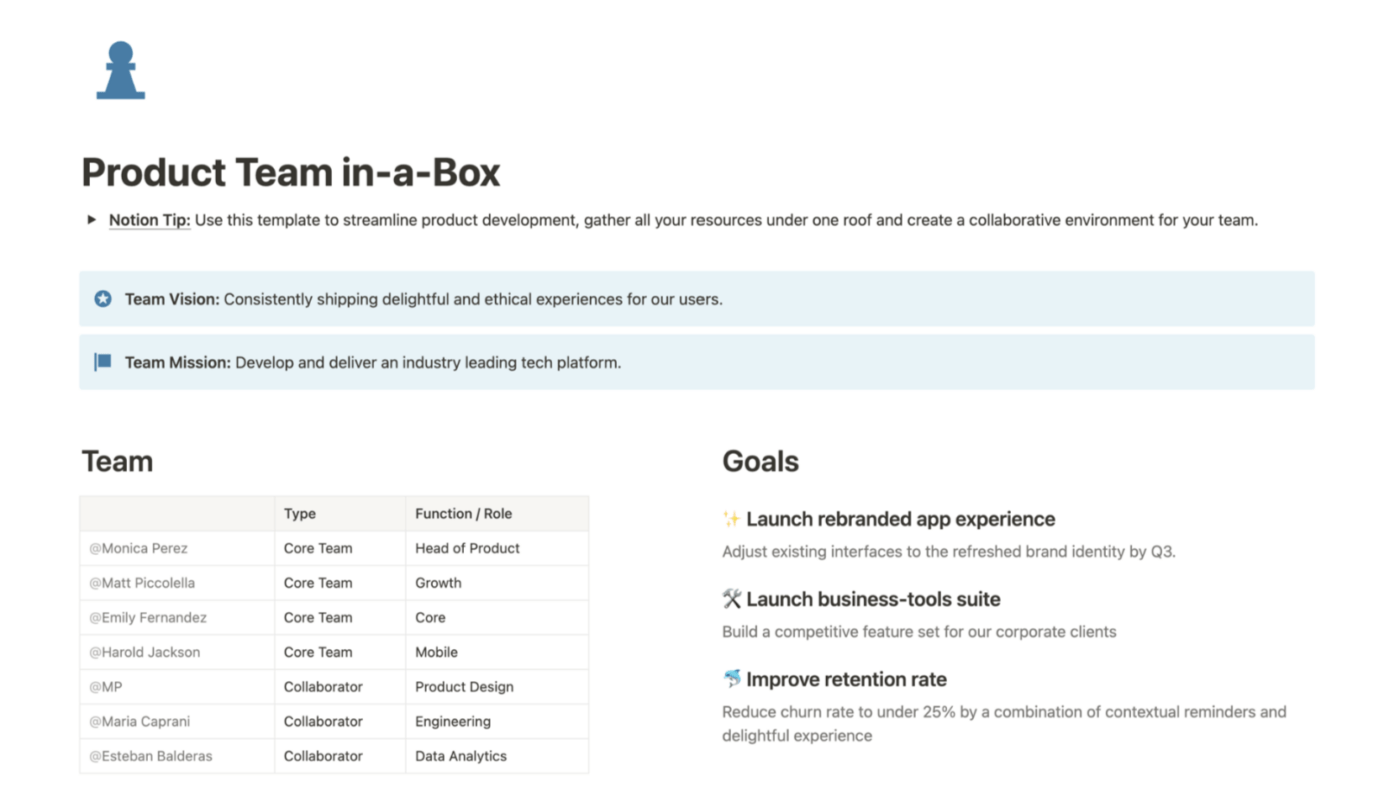Select the Head of Product cell

pyautogui.click(x=497, y=548)
